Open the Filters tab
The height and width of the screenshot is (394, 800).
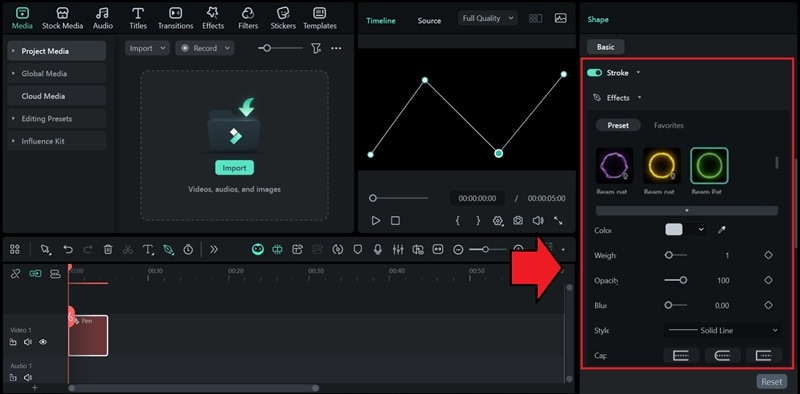(x=248, y=18)
